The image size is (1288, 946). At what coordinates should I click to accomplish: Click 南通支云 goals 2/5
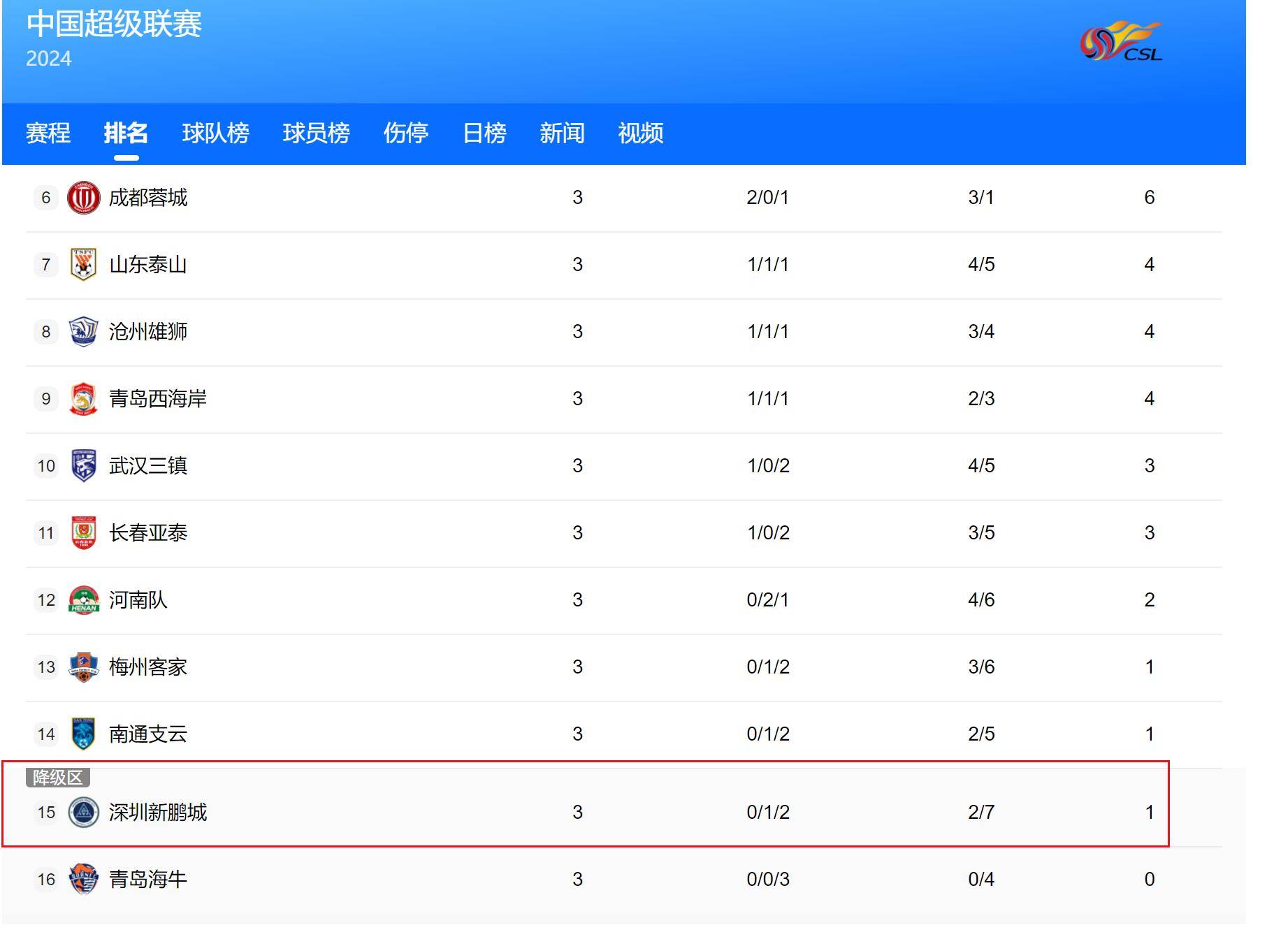tap(981, 734)
